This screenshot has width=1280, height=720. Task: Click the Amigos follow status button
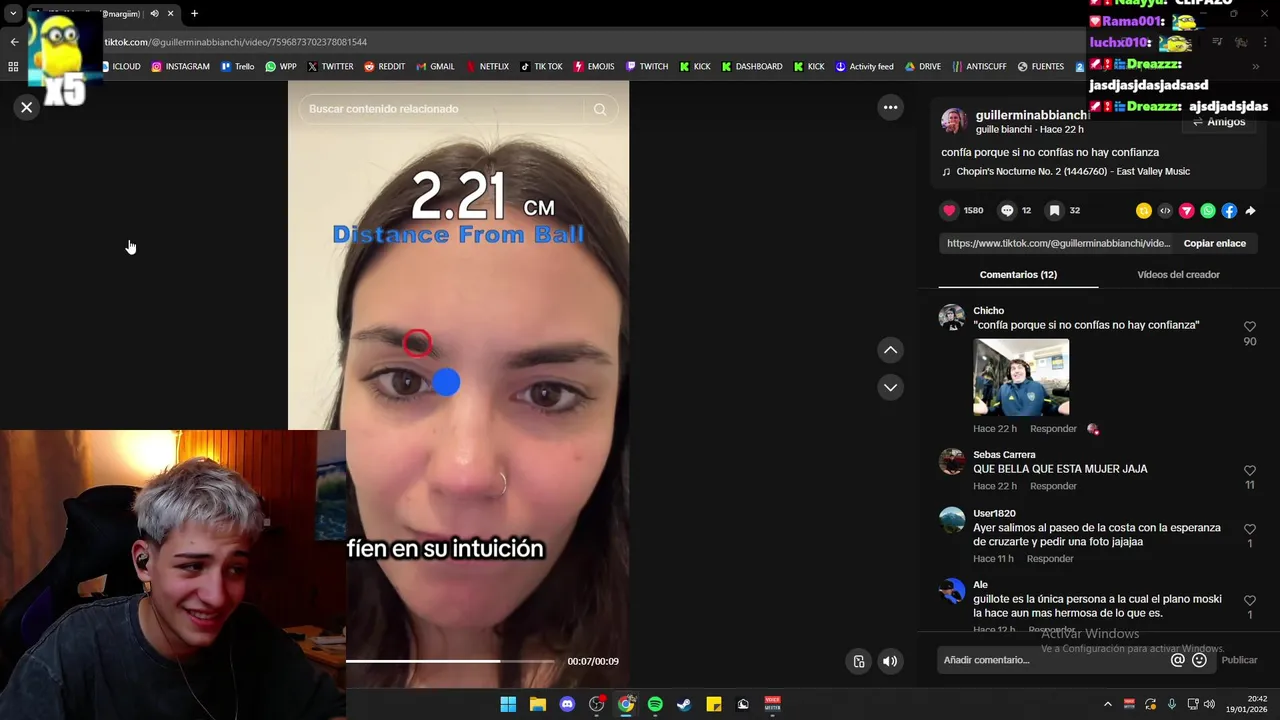[x=1219, y=121]
